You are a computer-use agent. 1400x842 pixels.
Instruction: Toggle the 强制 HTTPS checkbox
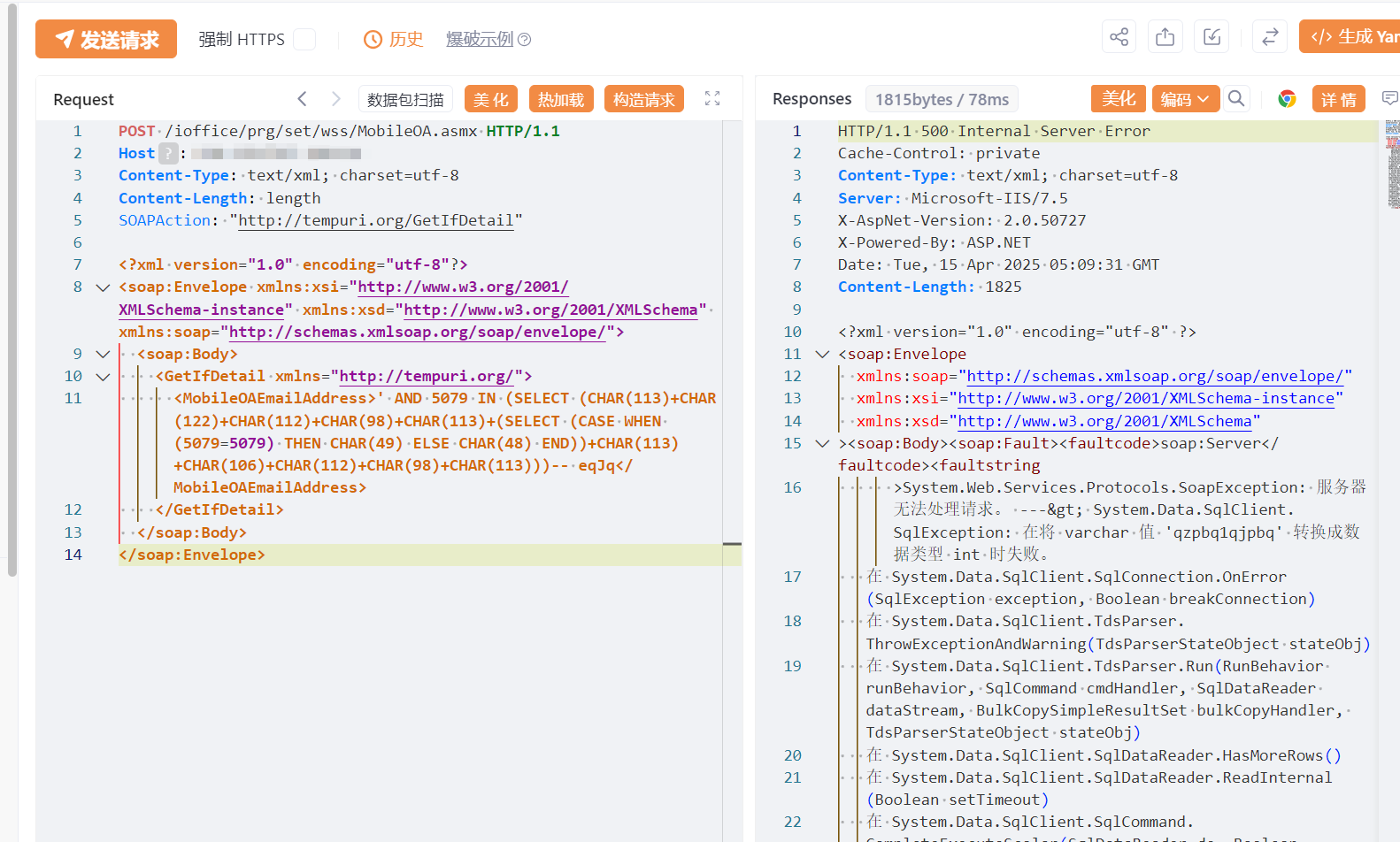[304, 39]
